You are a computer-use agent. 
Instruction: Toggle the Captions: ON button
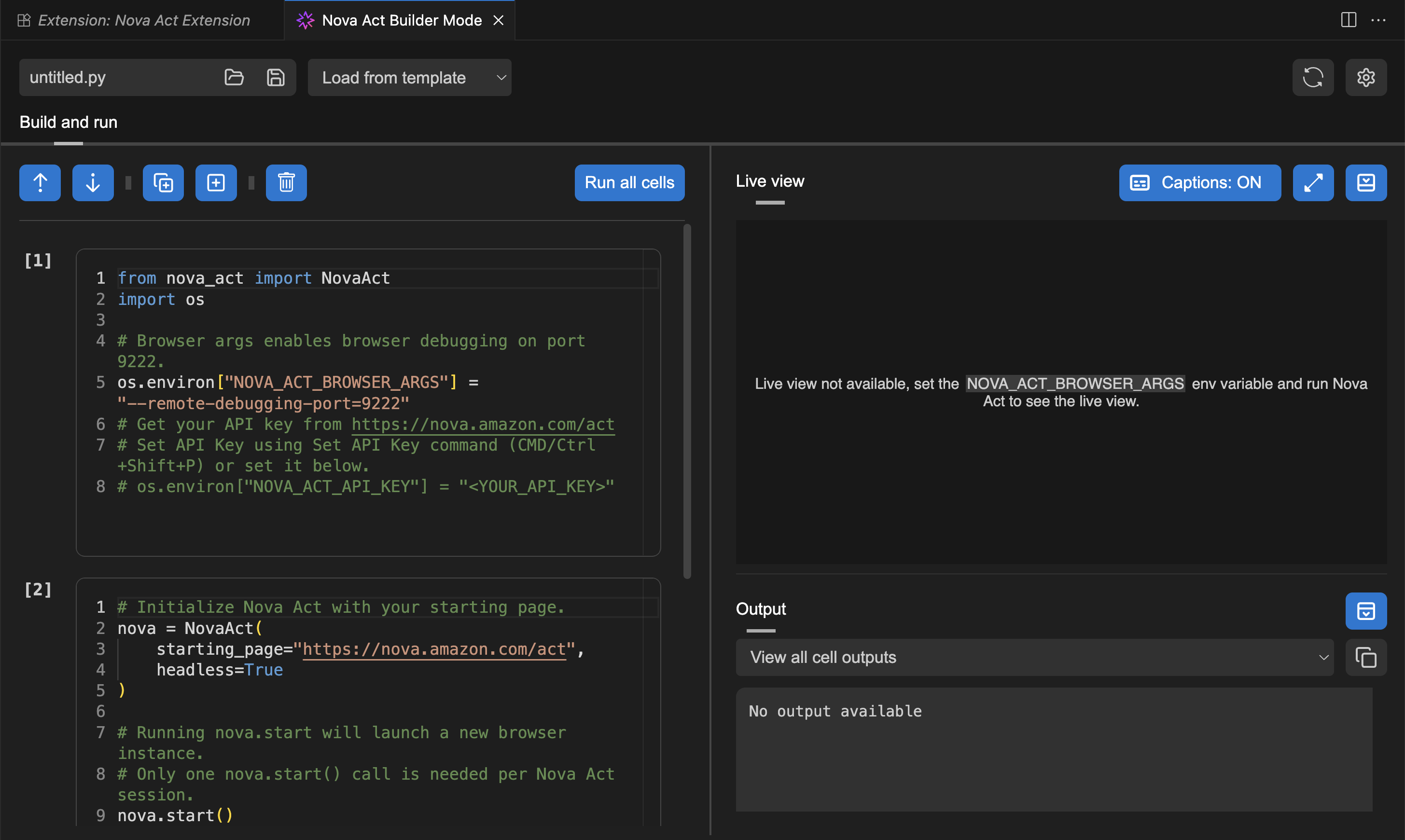1199,183
